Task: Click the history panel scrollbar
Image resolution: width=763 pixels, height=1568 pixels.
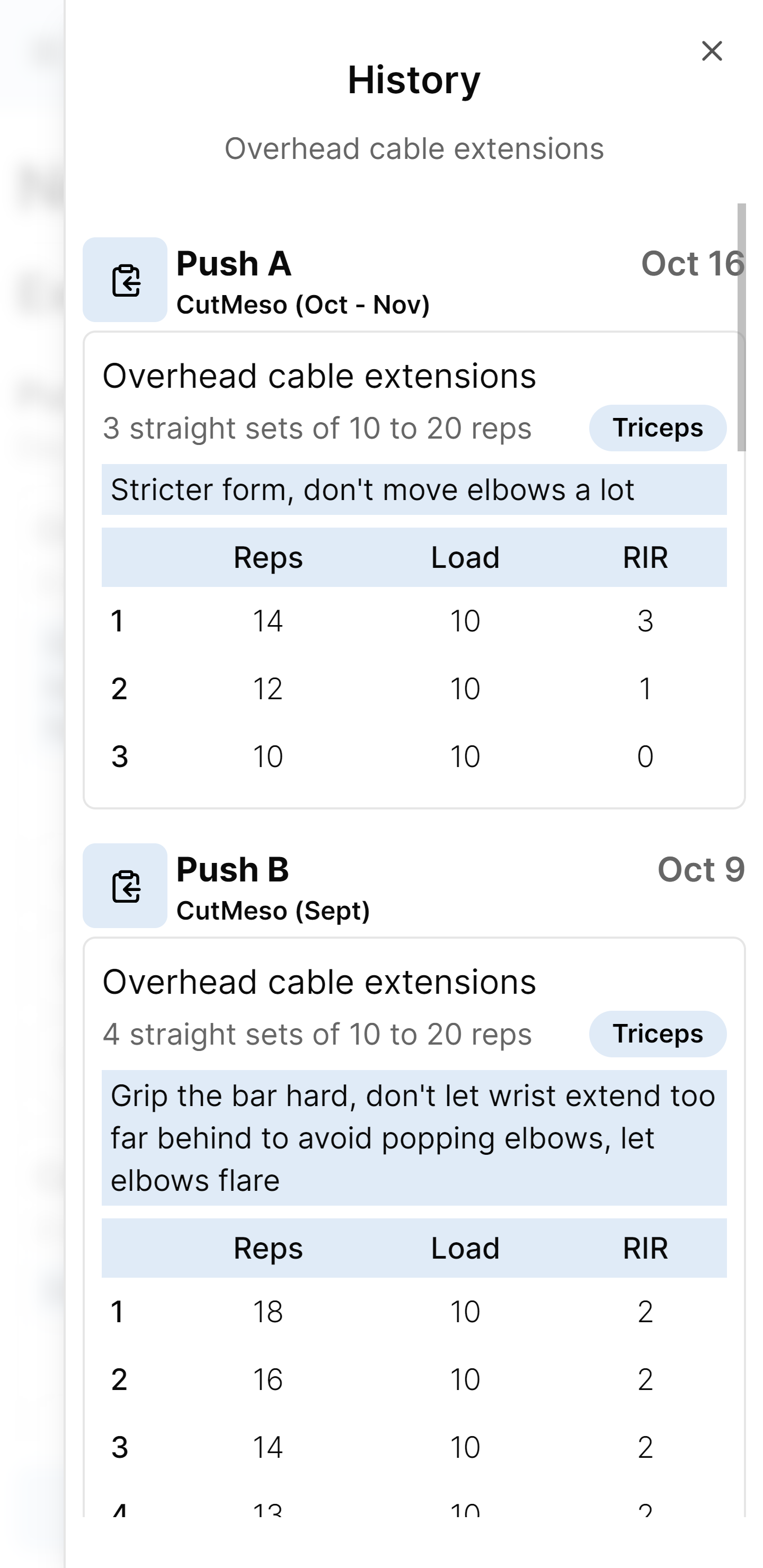Action: tap(741, 328)
